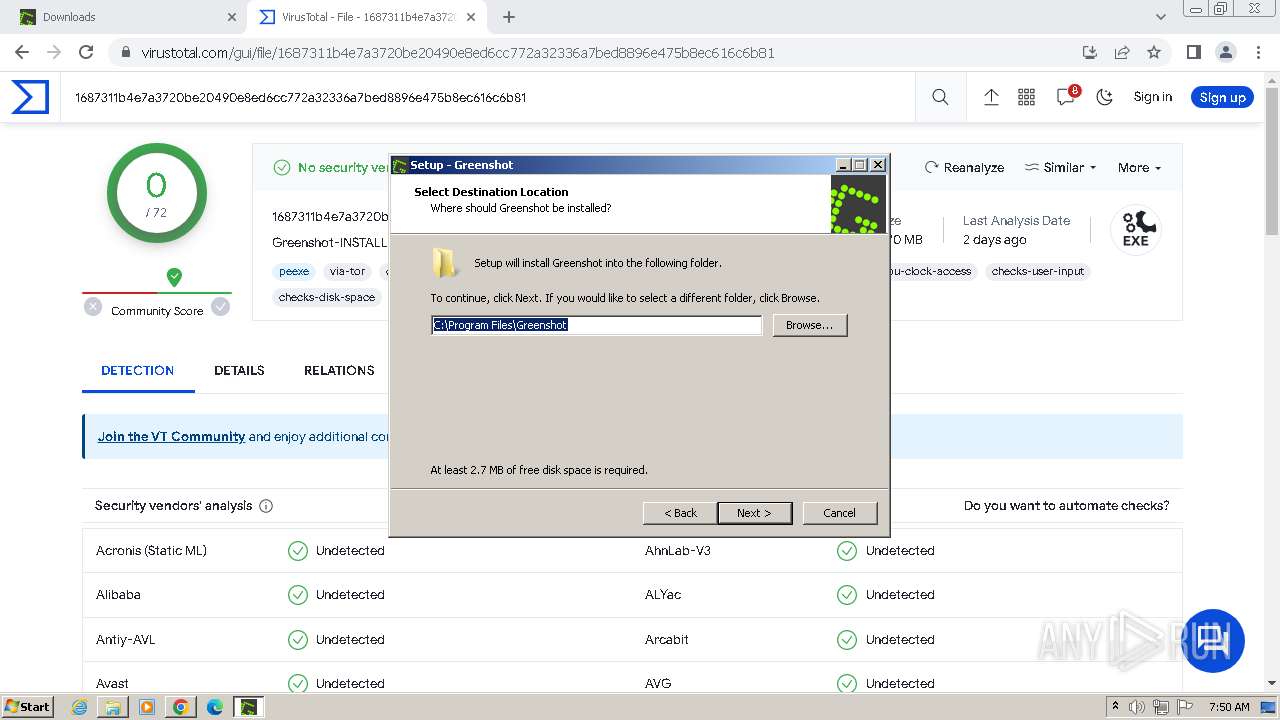Toggle the dark mode moon icon
This screenshot has height=720, width=1280.
tap(1105, 97)
